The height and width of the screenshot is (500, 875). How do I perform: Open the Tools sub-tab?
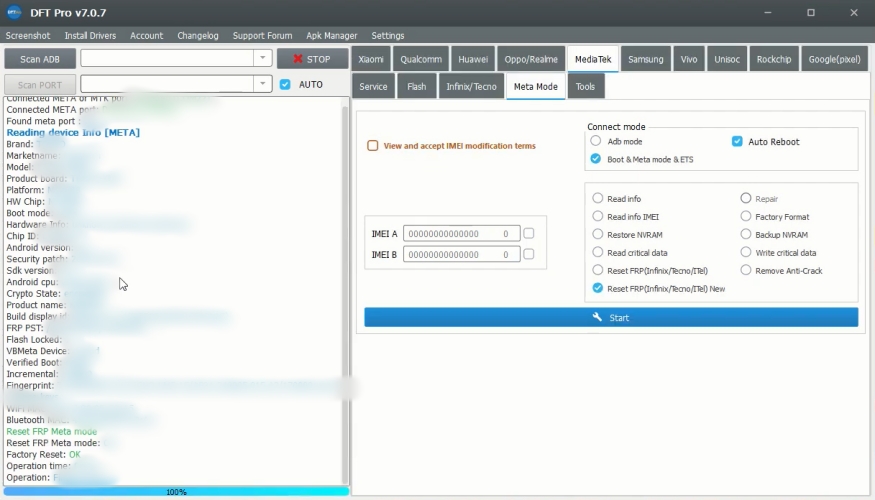point(585,86)
